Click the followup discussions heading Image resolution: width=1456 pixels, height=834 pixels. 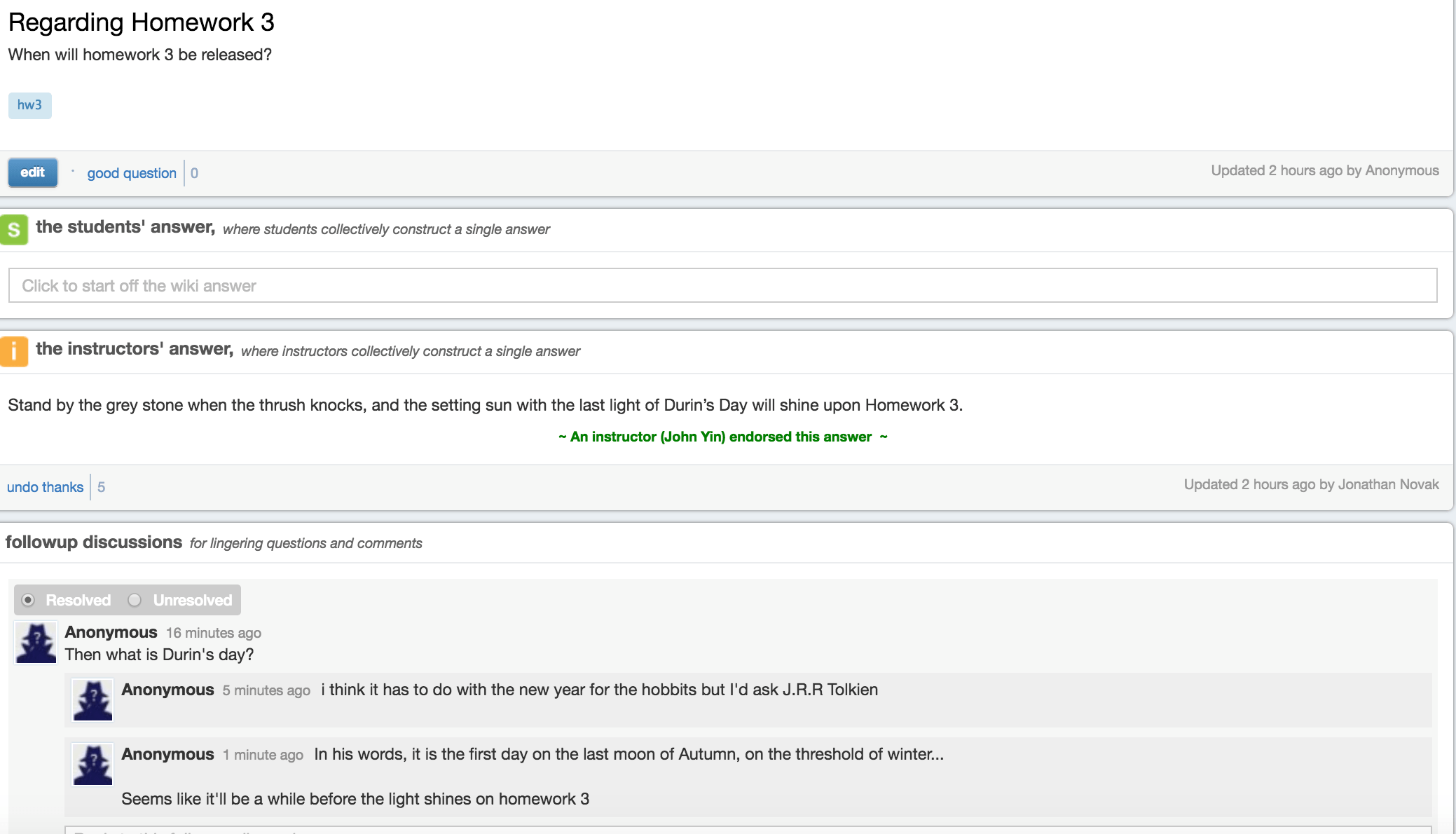pos(94,542)
